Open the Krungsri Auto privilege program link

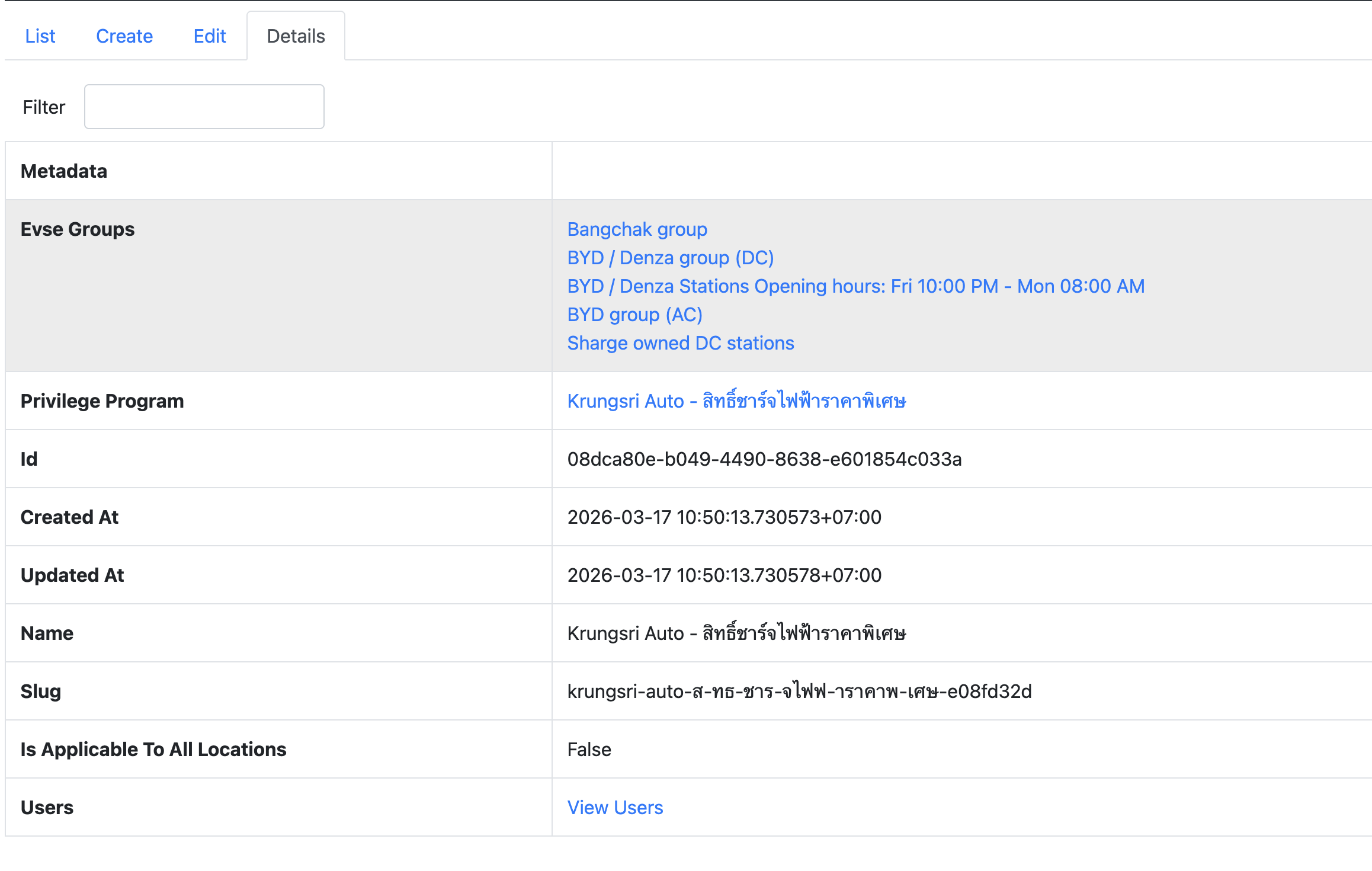point(736,401)
